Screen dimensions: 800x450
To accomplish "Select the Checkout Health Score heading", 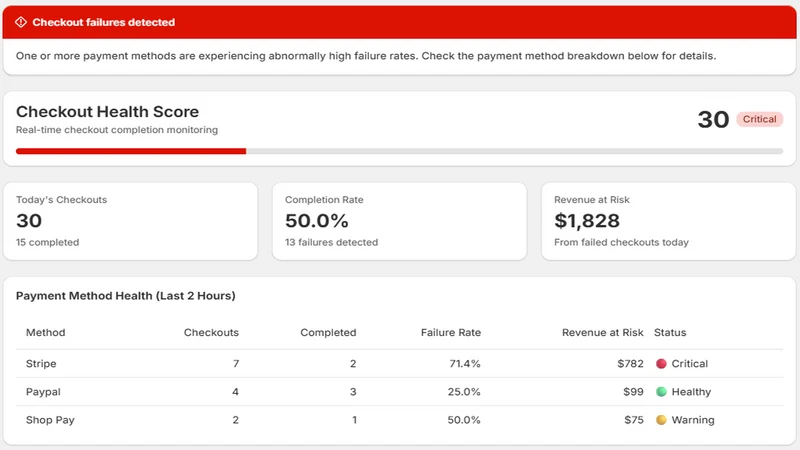I will point(107,112).
